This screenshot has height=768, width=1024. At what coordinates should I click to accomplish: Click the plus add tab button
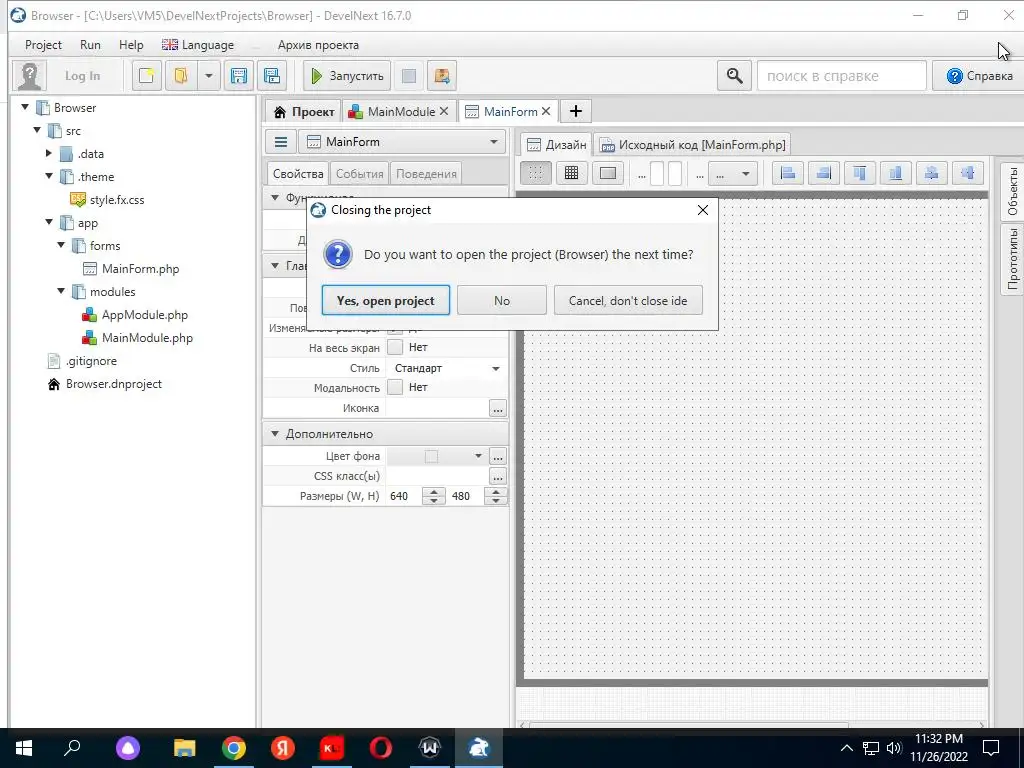575,112
